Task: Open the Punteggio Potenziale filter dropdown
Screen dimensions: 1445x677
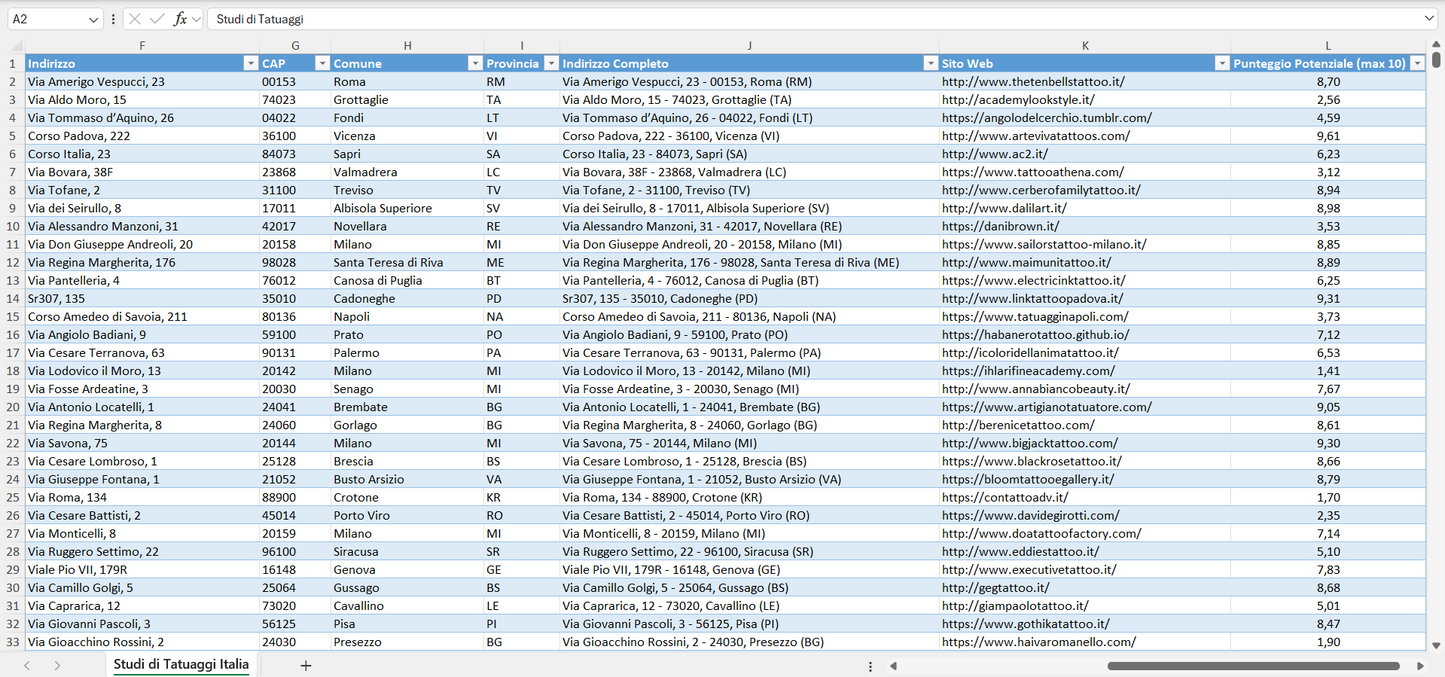Action: (1417, 63)
